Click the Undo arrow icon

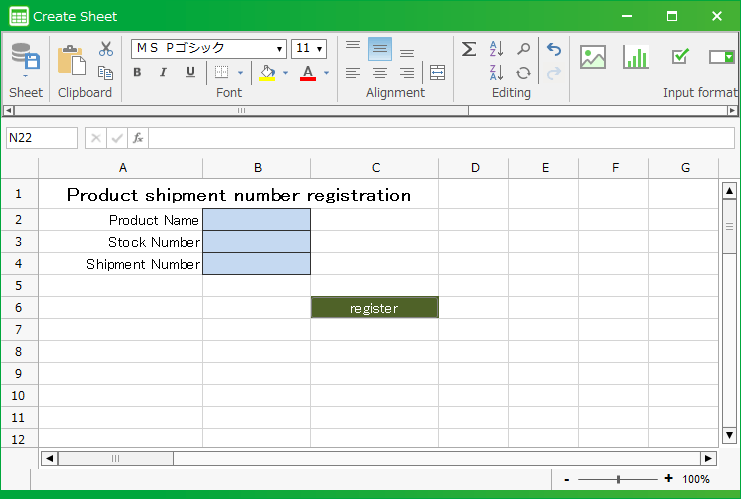pos(554,49)
